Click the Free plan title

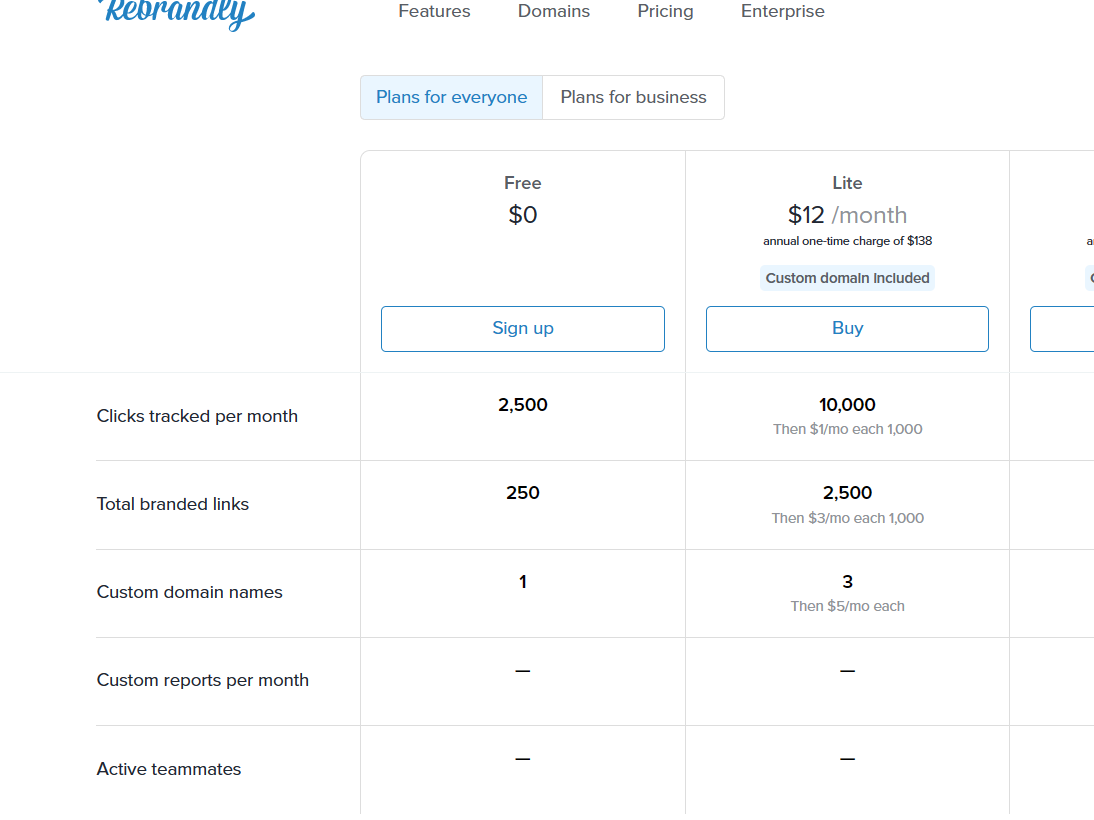(x=523, y=183)
